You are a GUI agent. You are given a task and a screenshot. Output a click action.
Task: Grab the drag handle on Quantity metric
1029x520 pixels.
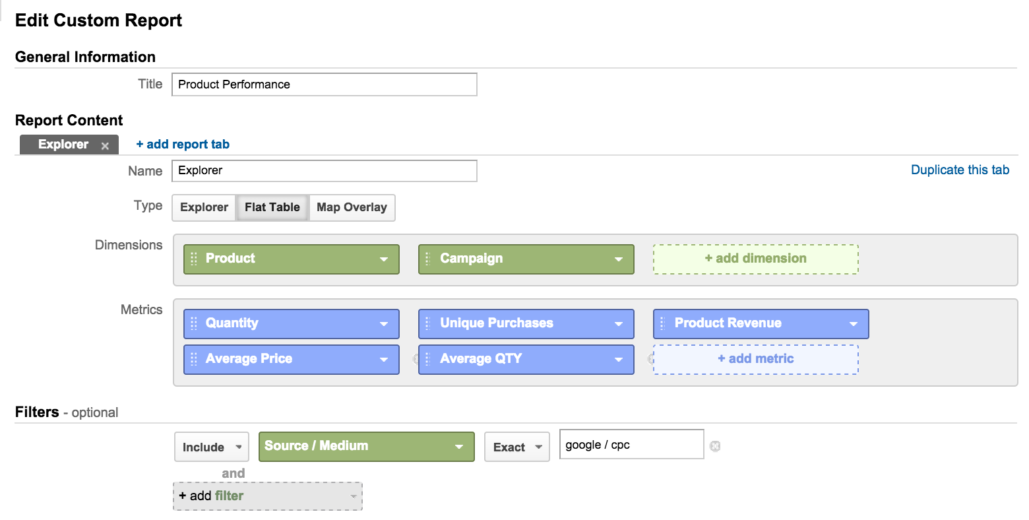point(194,323)
